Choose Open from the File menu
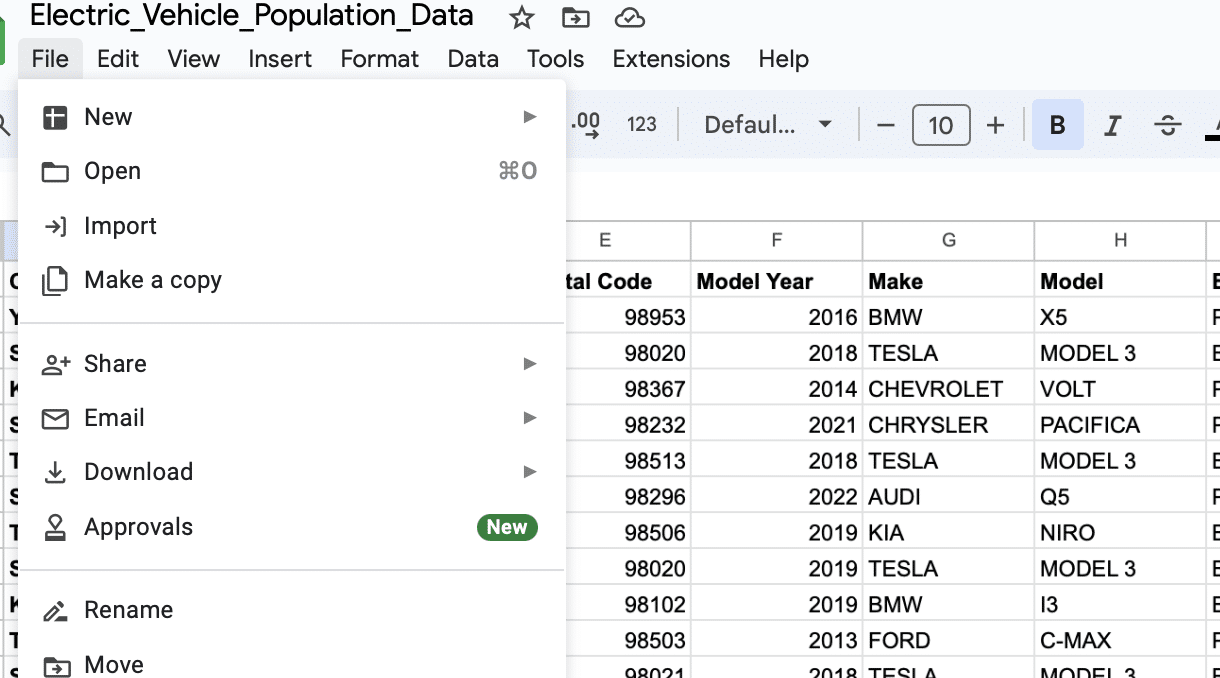 point(292,172)
